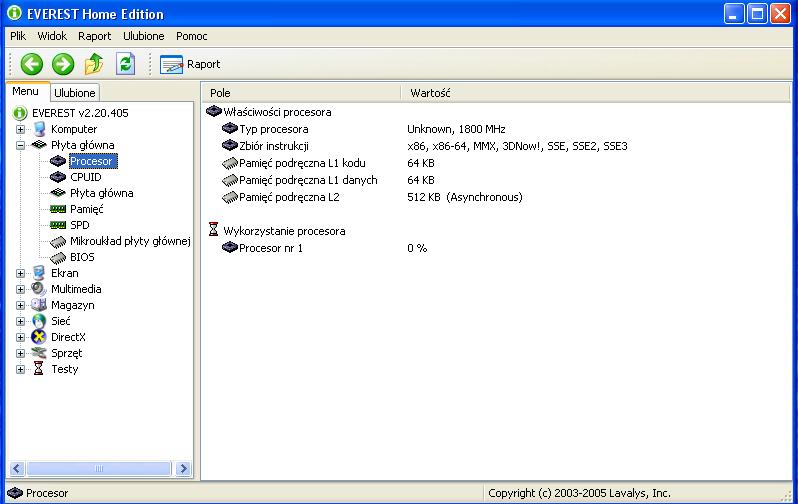Switch to the Ulubione tab
The height and width of the screenshot is (504, 798).
74,93
